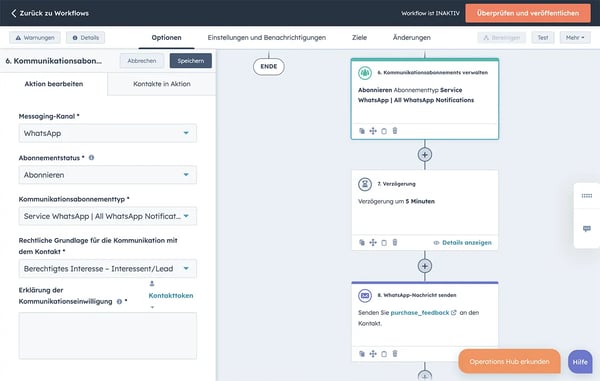Viewport: 600px width, 381px height.
Task: Clipboard icon on Kommunikationsabonnements card
Action: tap(384, 131)
